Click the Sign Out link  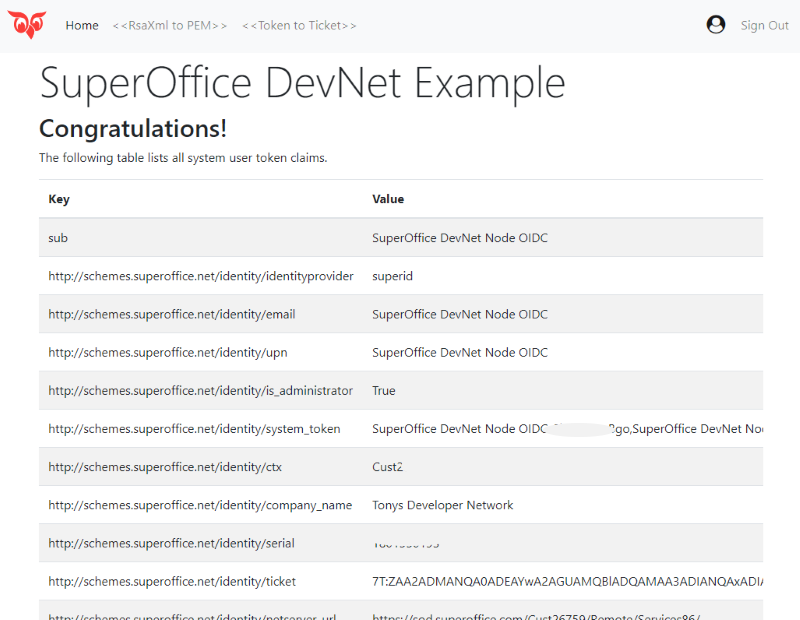[764, 26]
